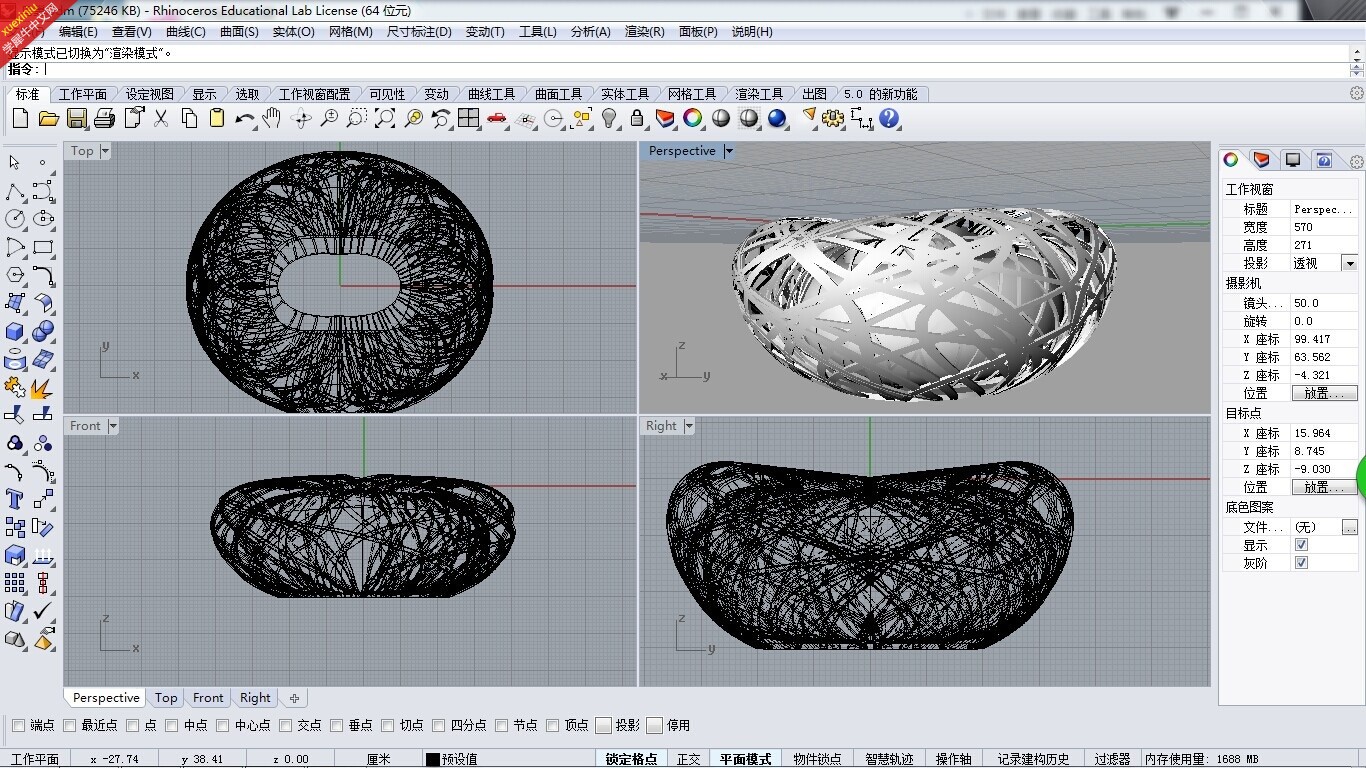Enable the 最近点 osnap checkbox
Screen dimensions: 1366x768
click(x=69, y=725)
